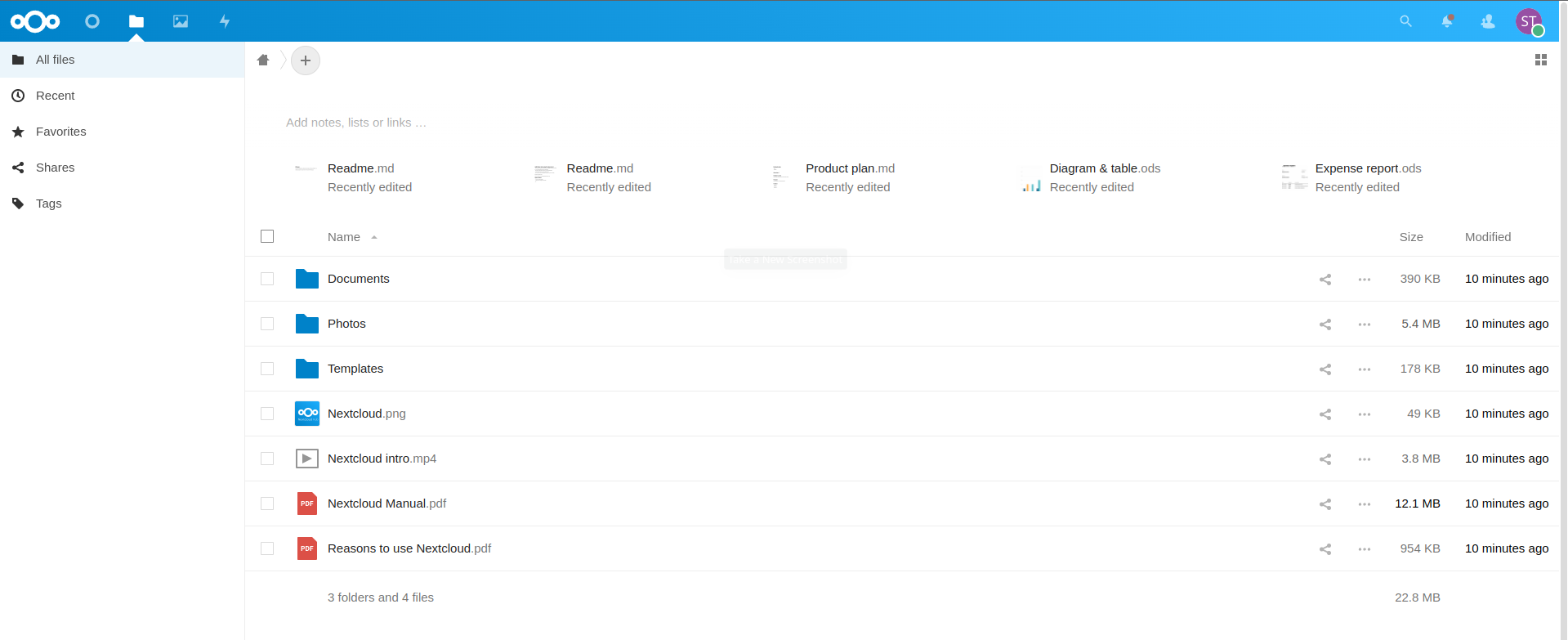Open the Photos folder icon
1568x640 pixels.
click(x=307, y=324)
